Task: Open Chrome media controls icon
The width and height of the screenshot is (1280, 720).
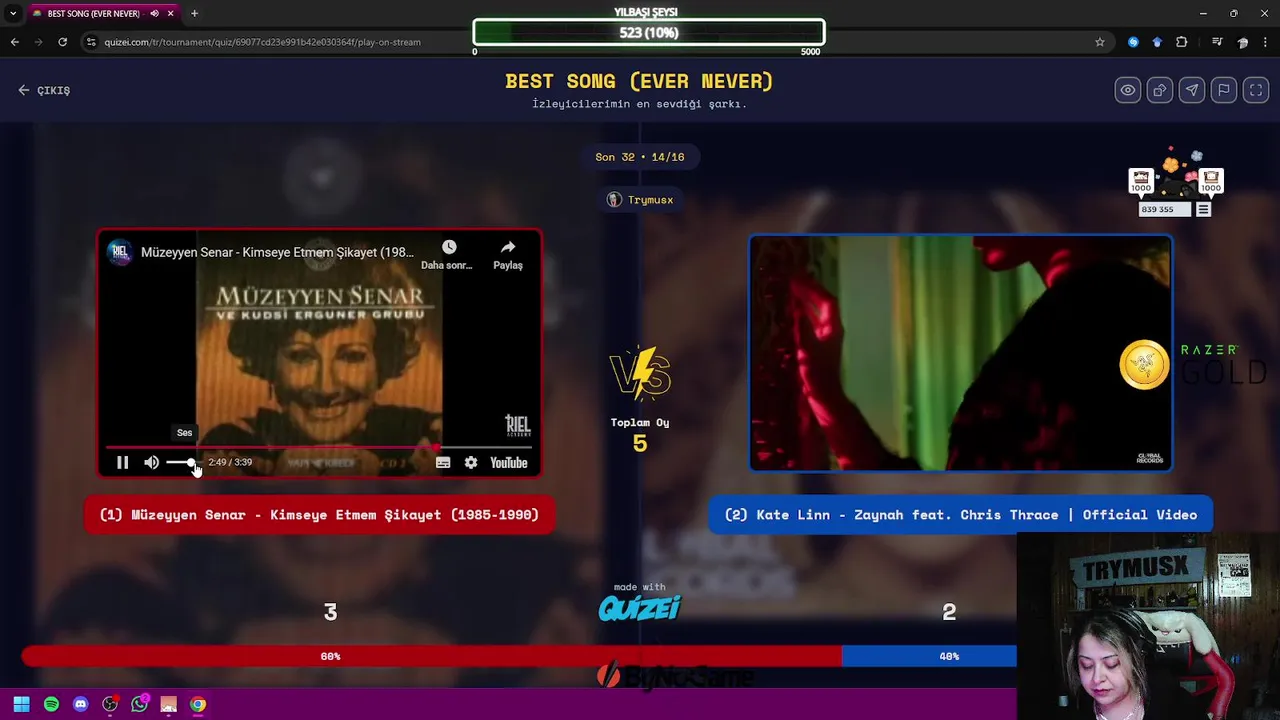Action: (x=1217, y=42)
